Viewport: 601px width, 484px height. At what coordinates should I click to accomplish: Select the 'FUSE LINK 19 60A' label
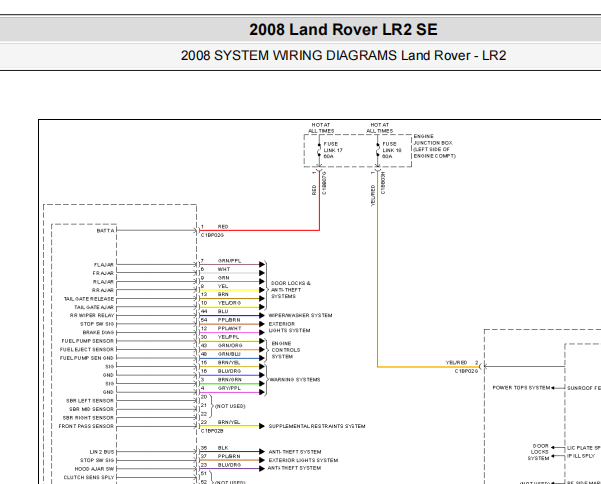click(x=392, y=150)
